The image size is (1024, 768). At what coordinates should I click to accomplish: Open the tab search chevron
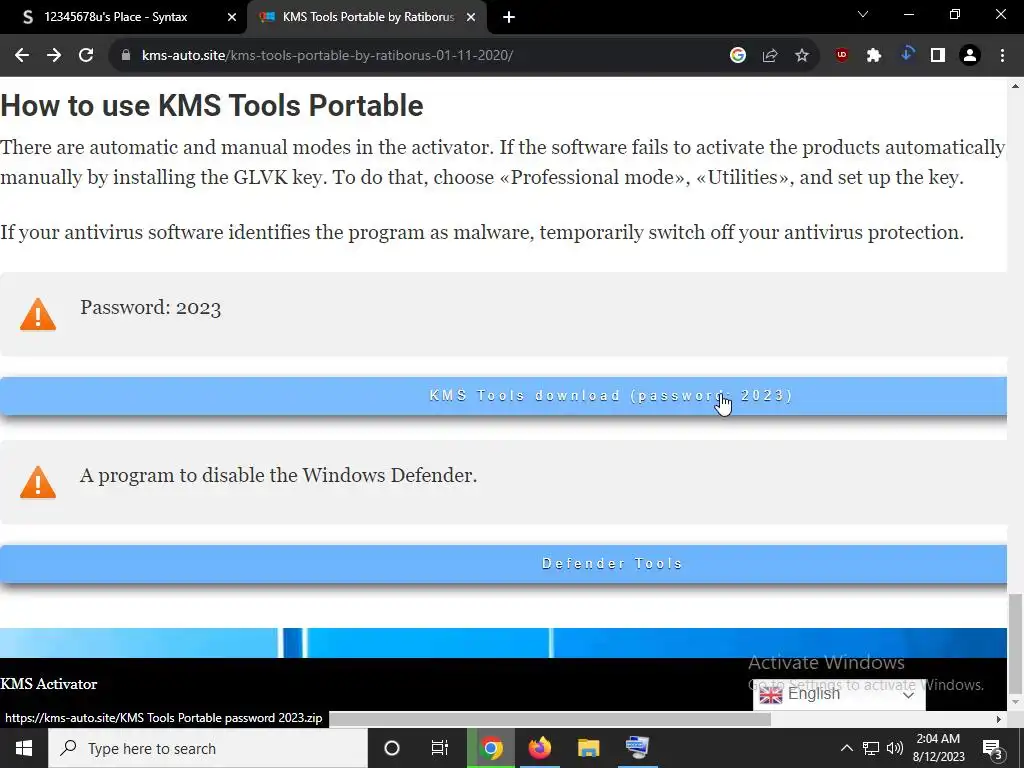pyautogui.click(x=863, y=14)
